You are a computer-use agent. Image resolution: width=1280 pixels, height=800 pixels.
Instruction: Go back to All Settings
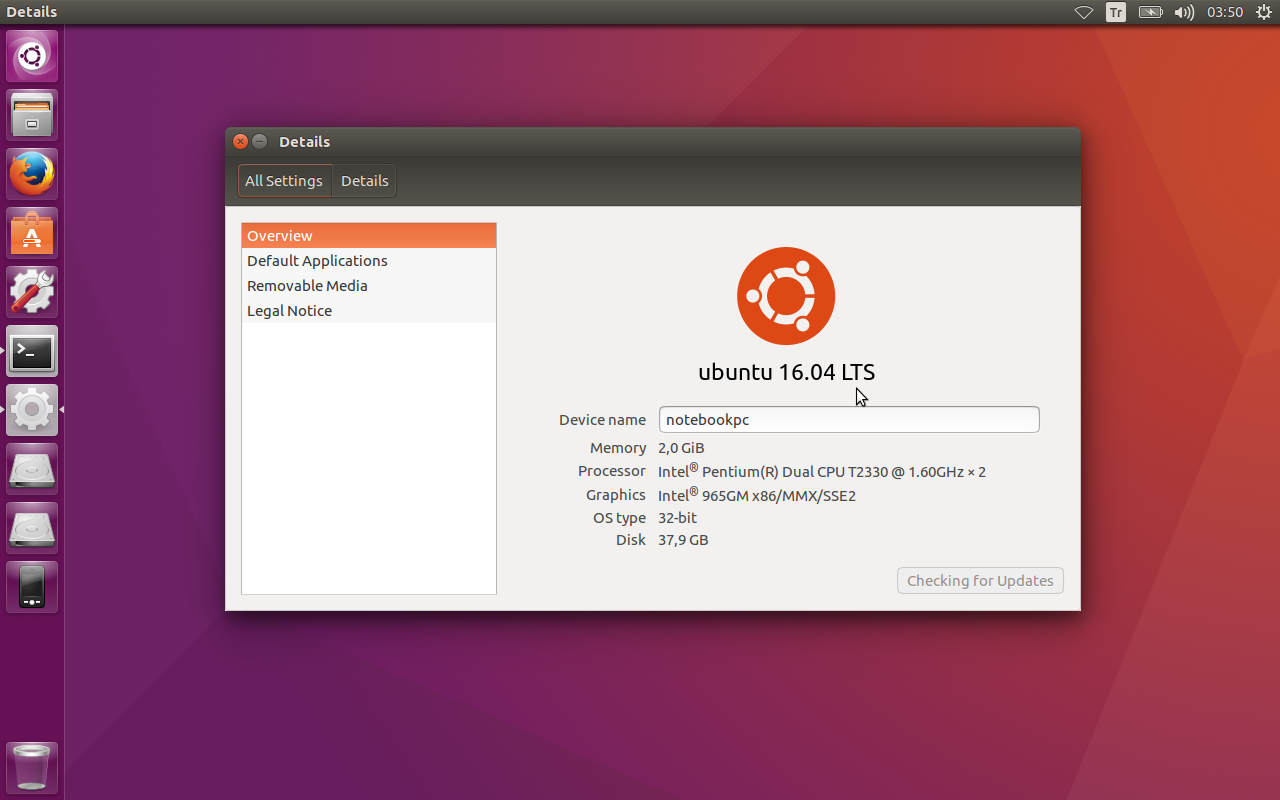pyautogui.click(x=284, y=181)
